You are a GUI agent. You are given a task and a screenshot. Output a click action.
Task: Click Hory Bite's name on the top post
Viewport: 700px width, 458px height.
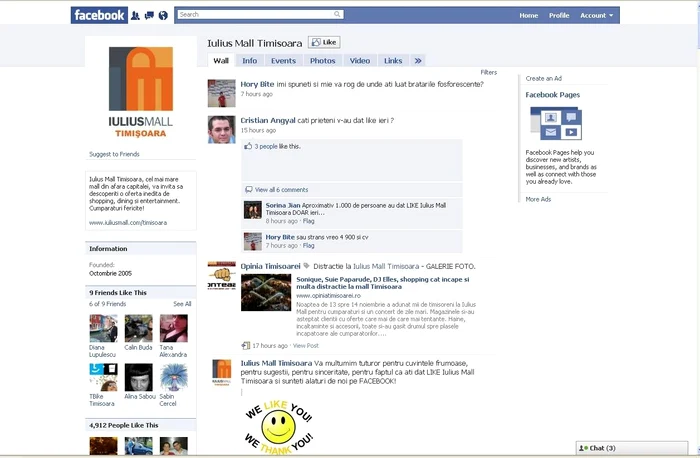[257, 84]
